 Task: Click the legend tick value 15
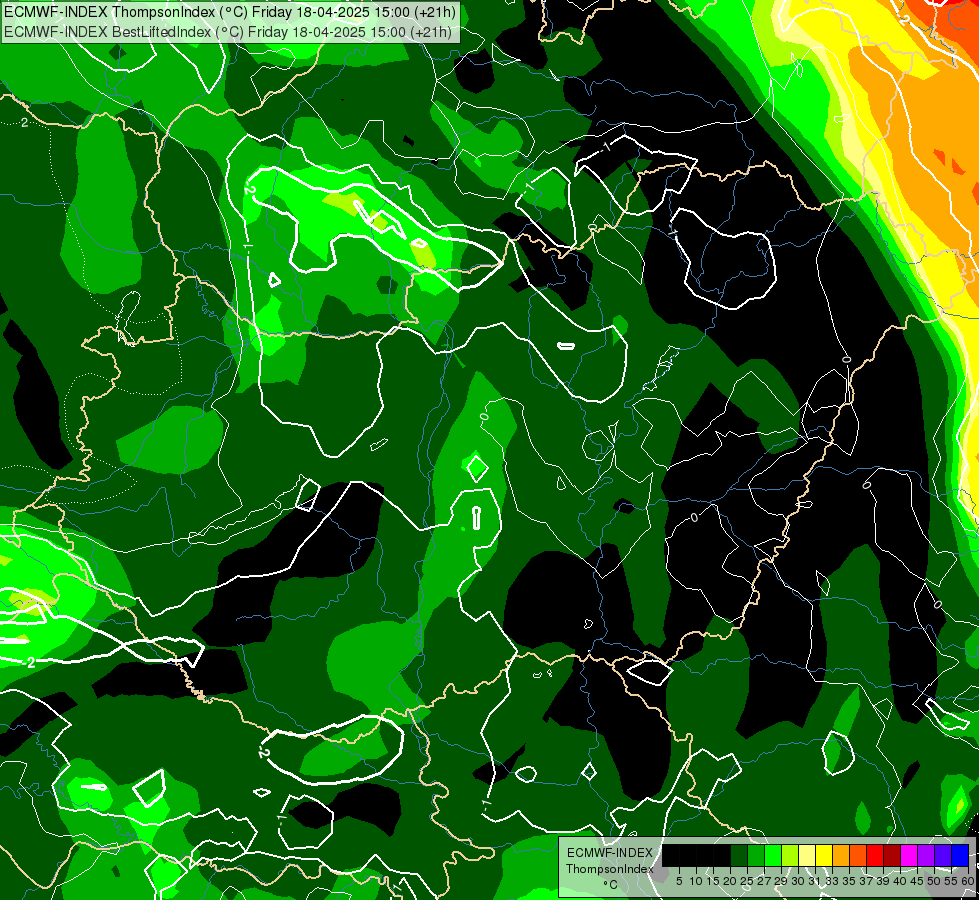coord(714,881)
